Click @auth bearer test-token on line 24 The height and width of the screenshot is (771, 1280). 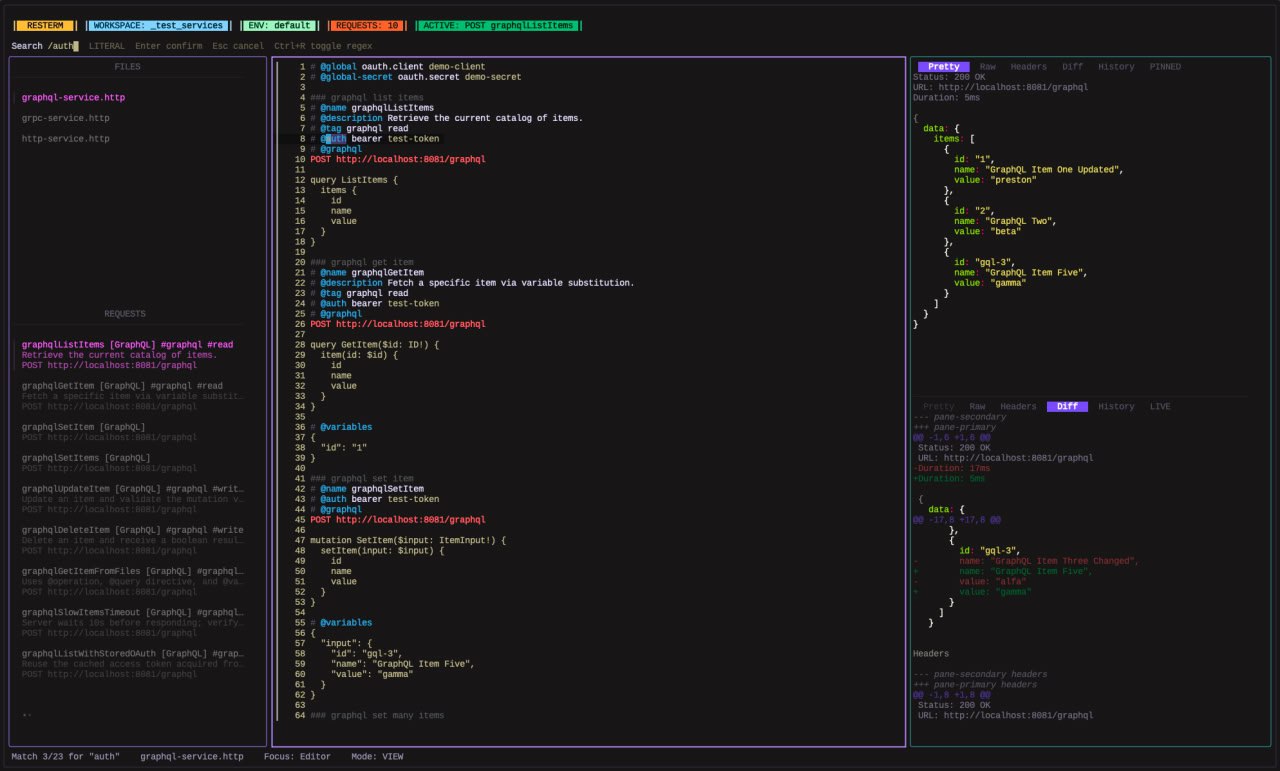380,304
